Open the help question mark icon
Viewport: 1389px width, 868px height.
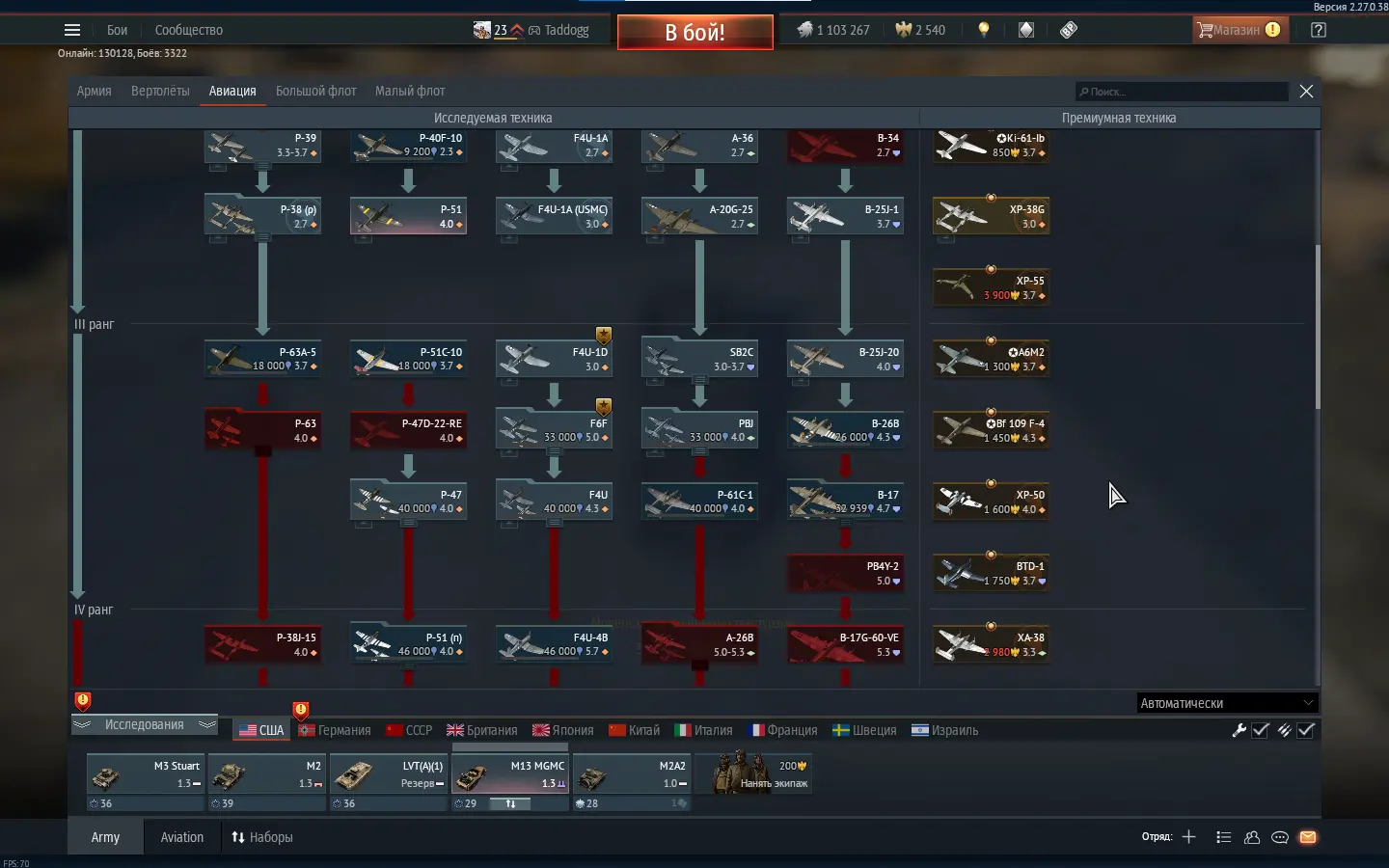[1319, 30]
